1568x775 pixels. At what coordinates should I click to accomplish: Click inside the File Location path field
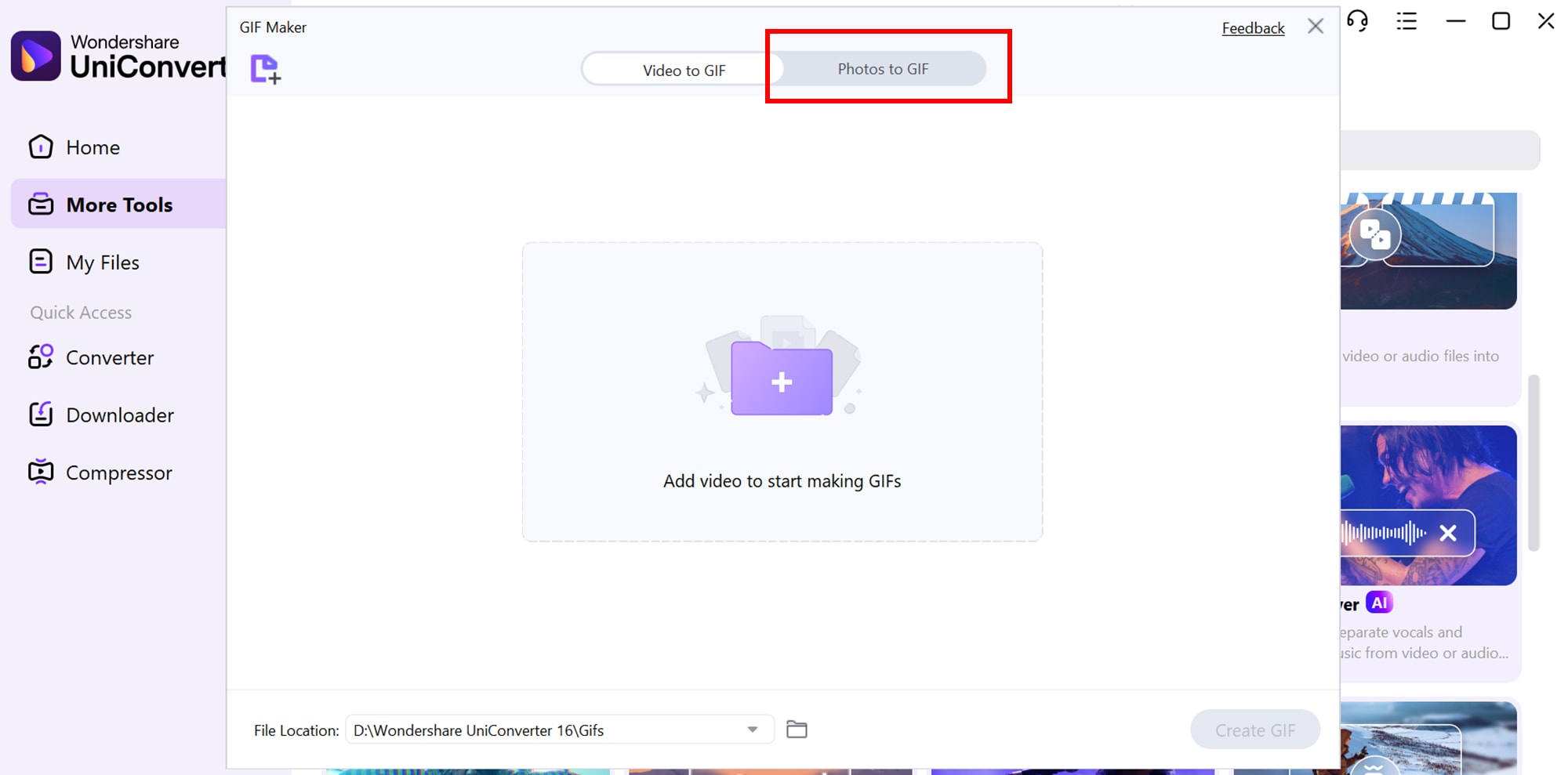(x=549, y=729)
